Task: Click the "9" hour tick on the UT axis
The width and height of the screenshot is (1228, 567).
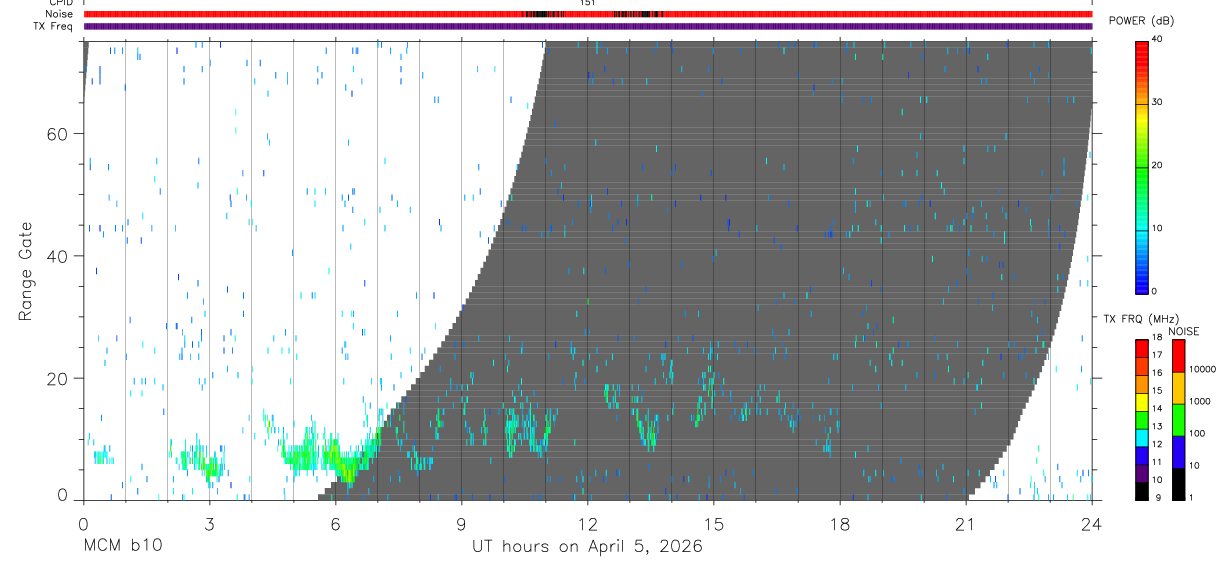Action: (461, 524)
